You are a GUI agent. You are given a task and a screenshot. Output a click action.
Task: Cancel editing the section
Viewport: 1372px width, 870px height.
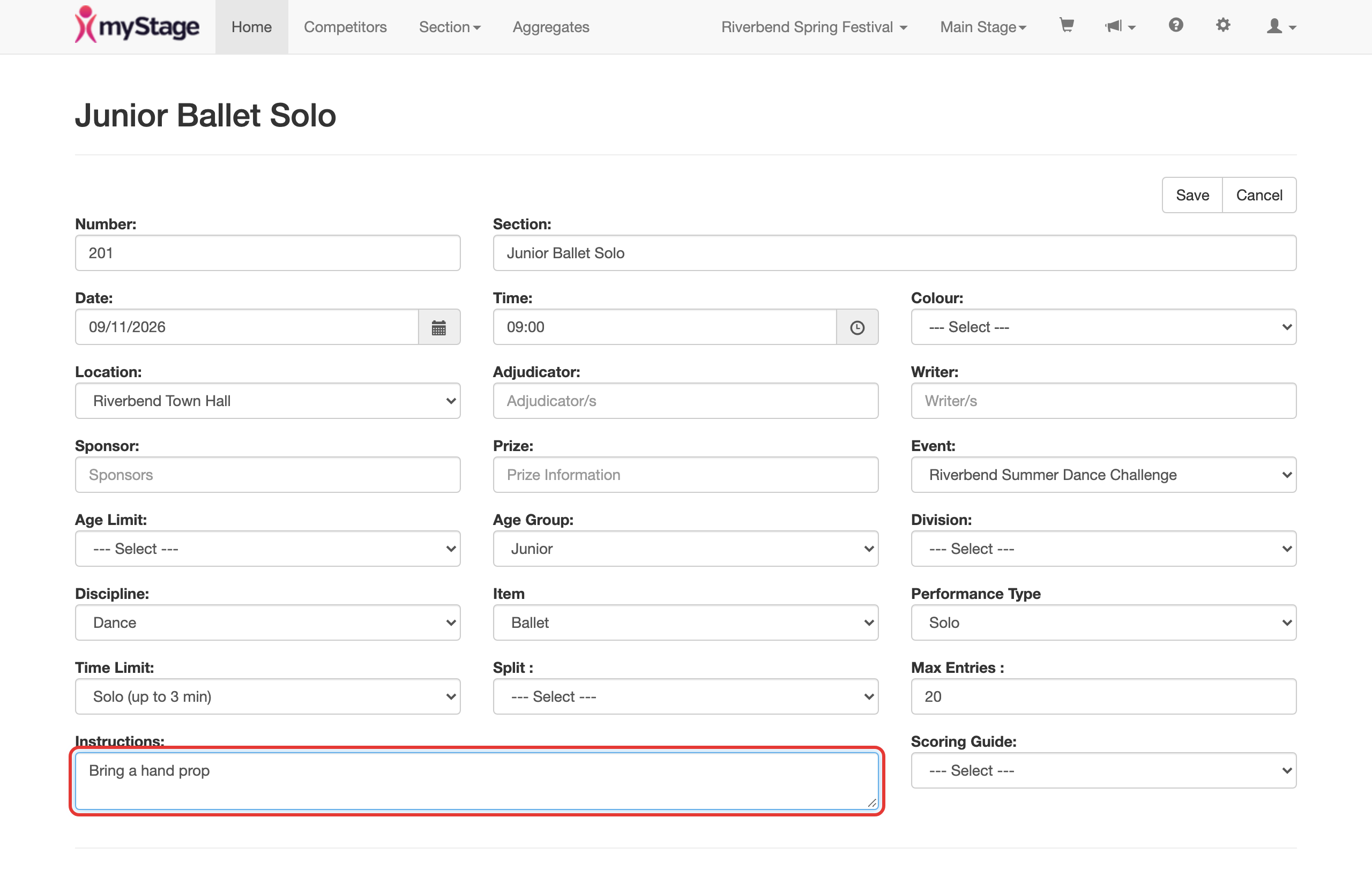tap(1259, 196)
